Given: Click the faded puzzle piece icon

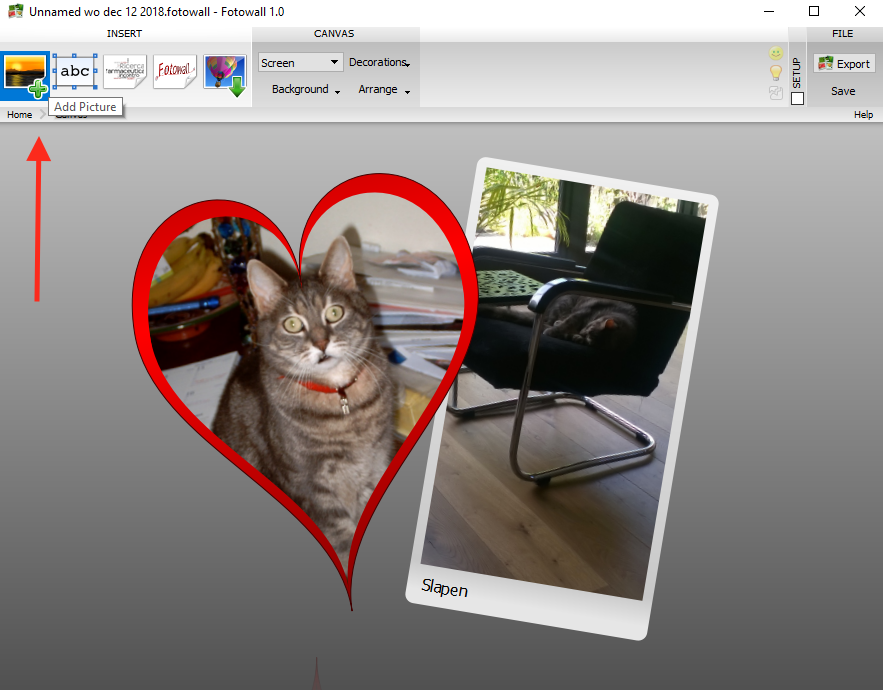Looking at the screenshot, I should 776,93.
